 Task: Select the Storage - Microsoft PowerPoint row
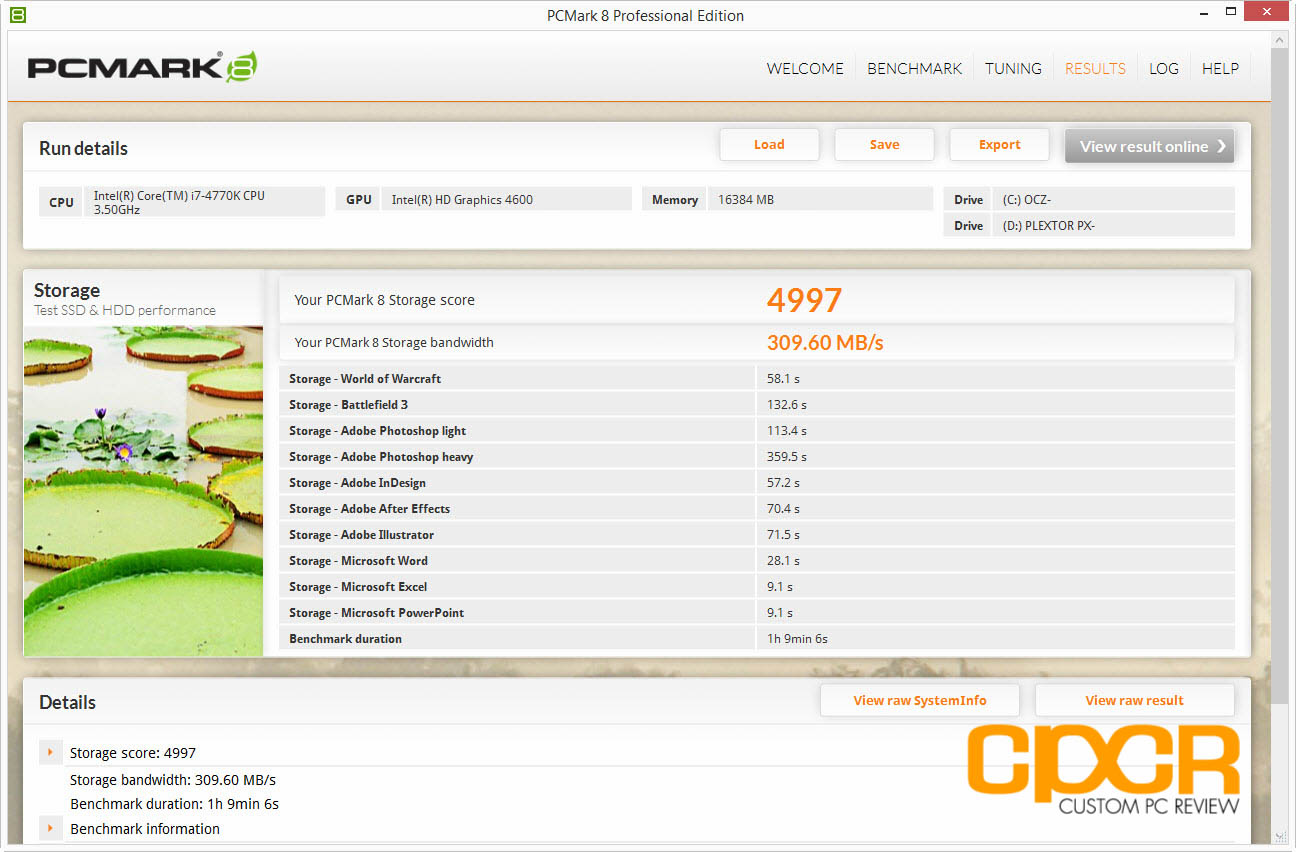click(x=757, y=612)
